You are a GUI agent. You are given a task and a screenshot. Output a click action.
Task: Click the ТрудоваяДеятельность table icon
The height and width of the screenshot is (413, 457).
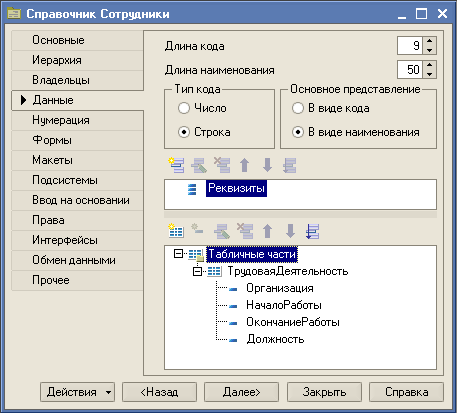click(214, 271)
